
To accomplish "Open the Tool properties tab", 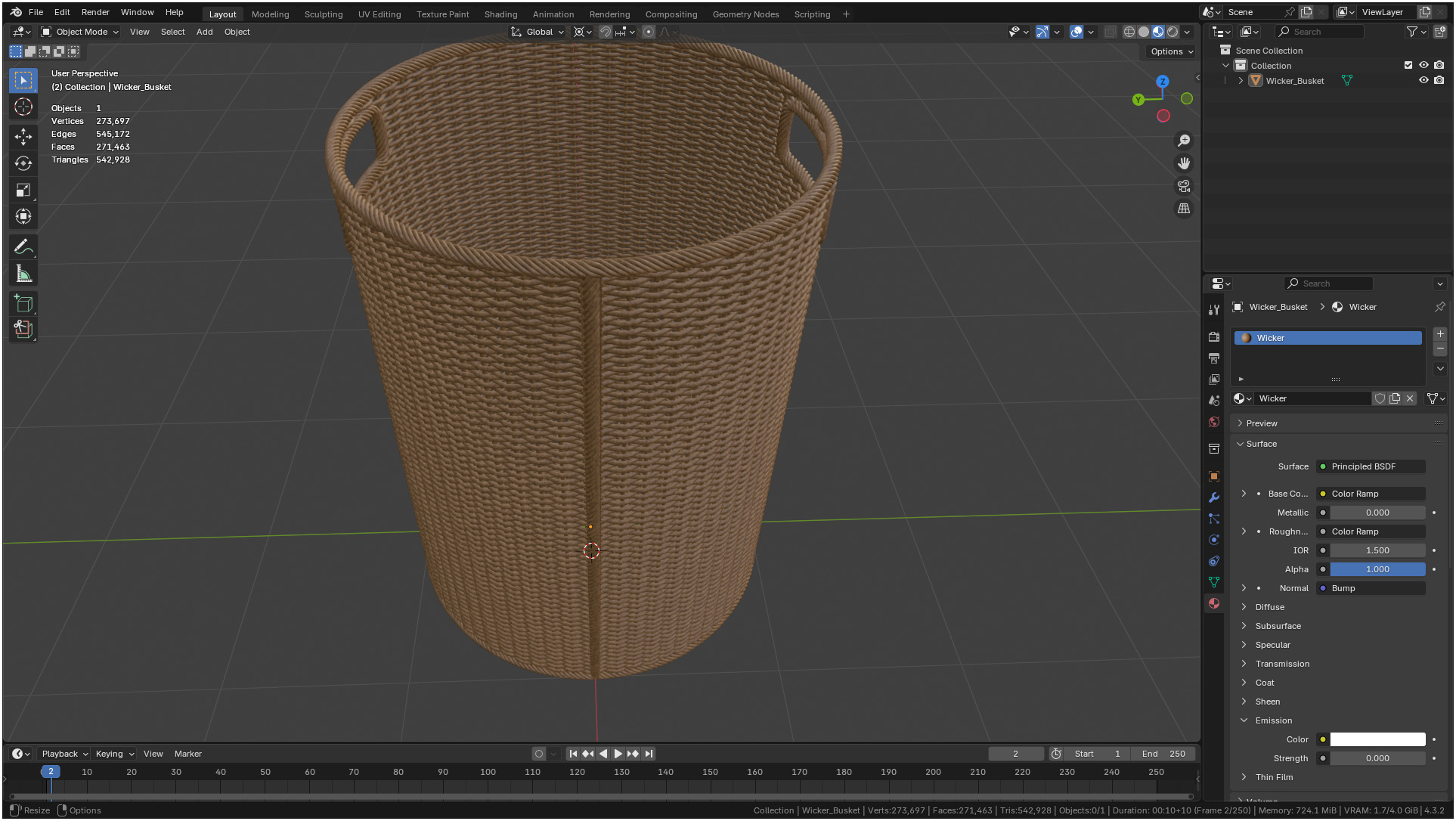I will [x=1214, y=310].
